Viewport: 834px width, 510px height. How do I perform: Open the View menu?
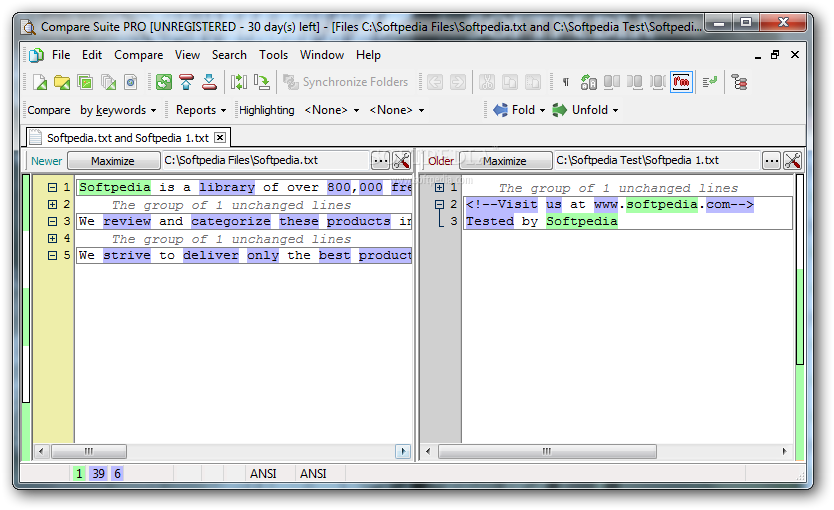(187, 55)
